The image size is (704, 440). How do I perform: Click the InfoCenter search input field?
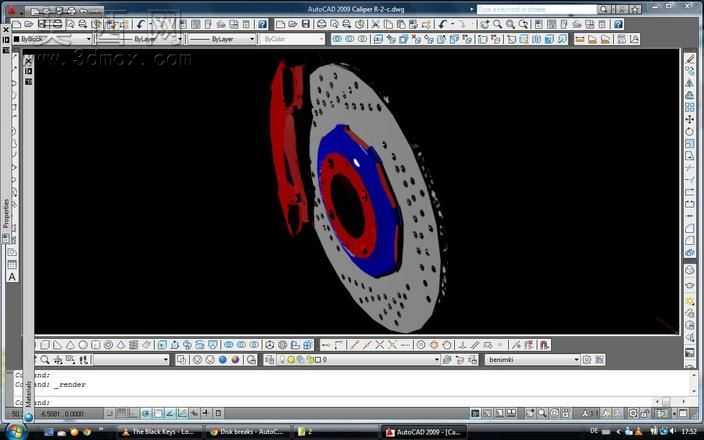pyautogui.click(x=537, y=9)
